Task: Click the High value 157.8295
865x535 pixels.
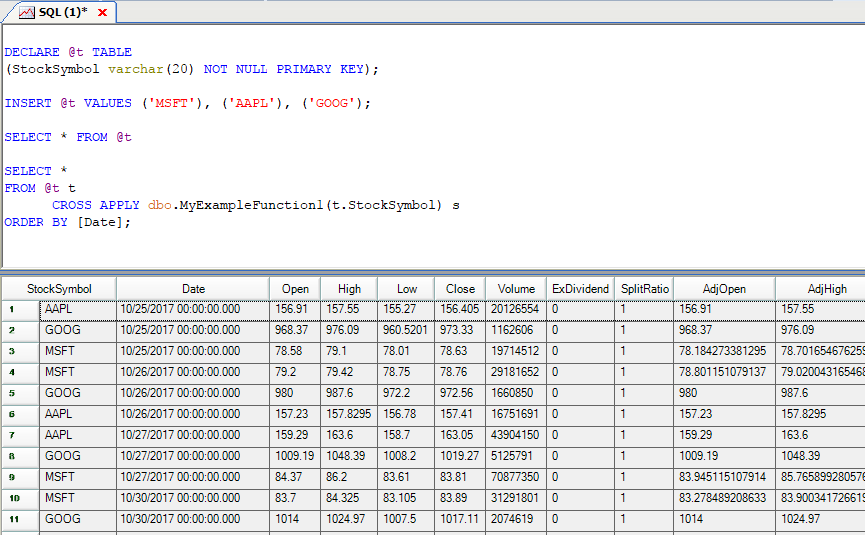Action: 349,414
